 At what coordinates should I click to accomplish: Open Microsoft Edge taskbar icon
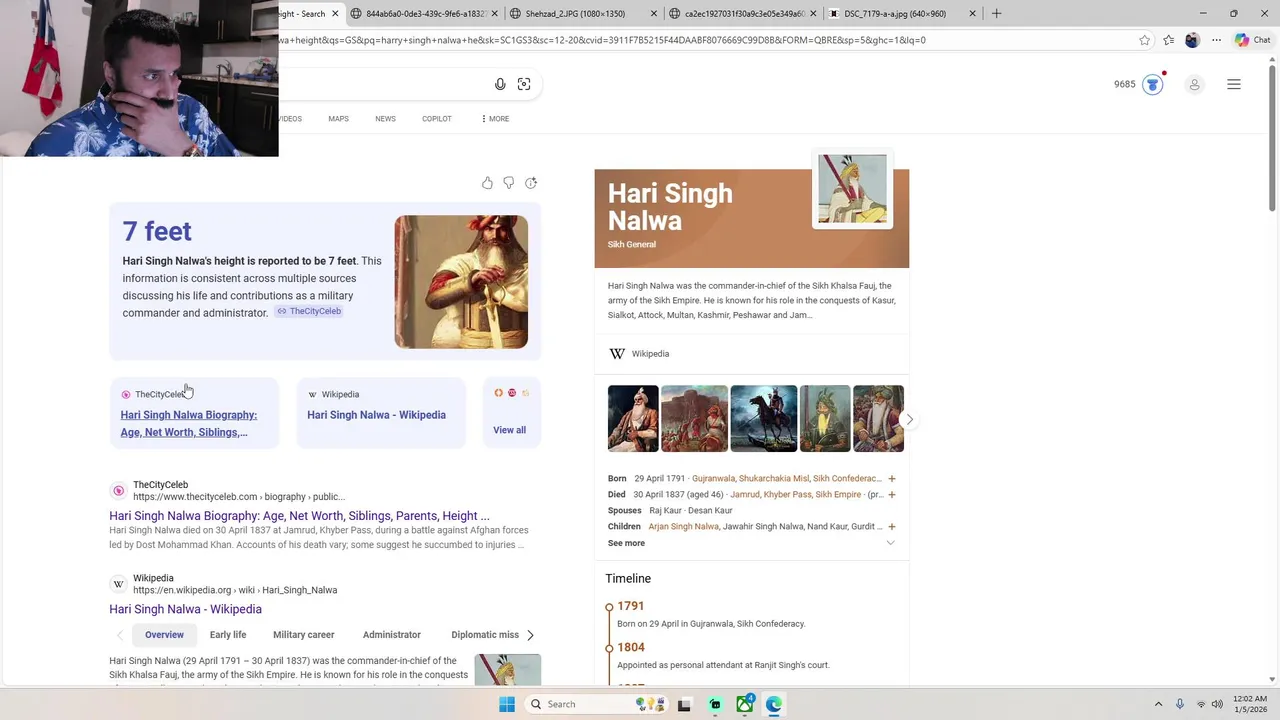click(x=774, y=704)
